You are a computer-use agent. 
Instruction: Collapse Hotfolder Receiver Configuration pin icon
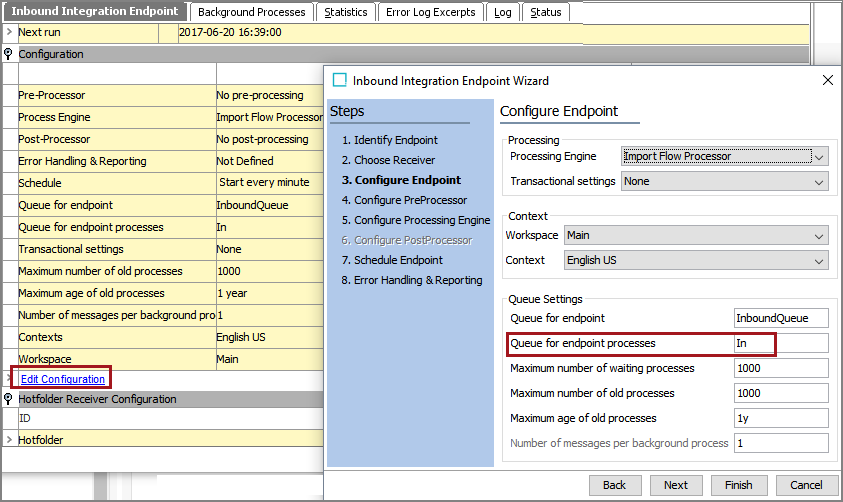(x=8, y=399)
